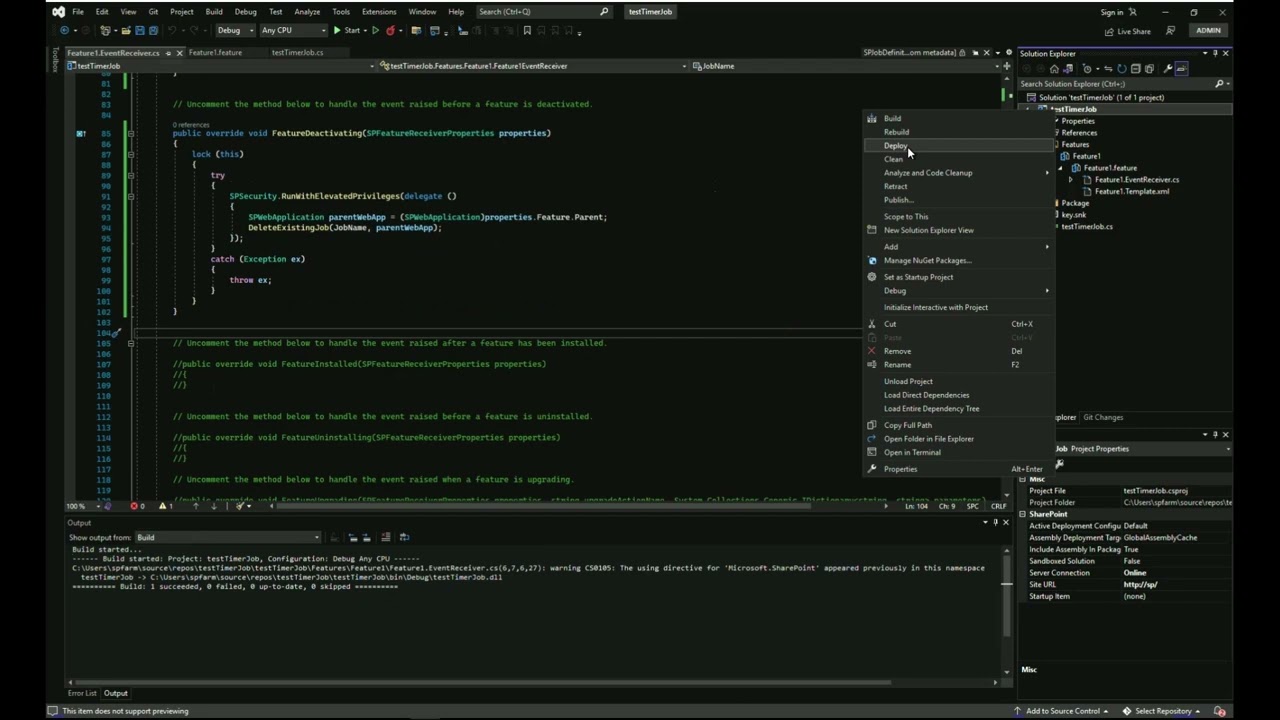Select Feature1.Template.xml in Solution Explorer

click(1132, 192)
